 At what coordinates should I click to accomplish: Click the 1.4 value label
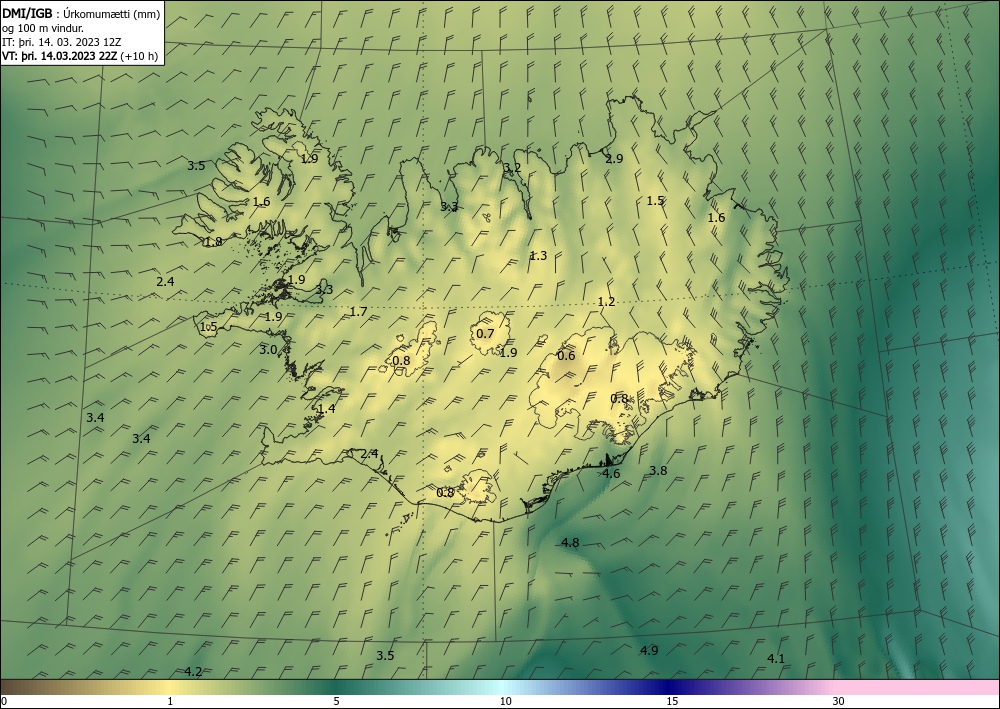[327, 409]
